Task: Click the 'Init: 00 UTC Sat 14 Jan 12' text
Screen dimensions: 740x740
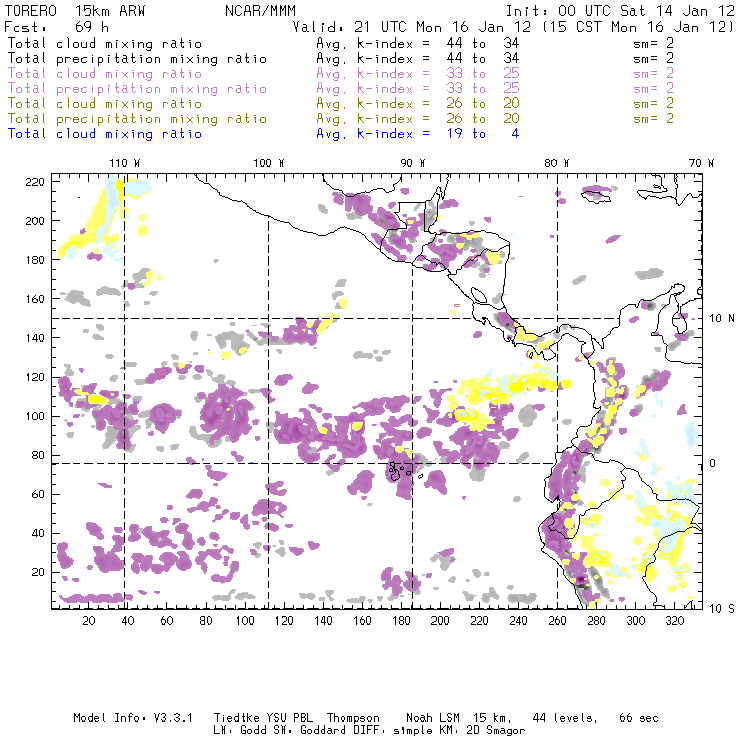Action: click(x=620, y=11)
